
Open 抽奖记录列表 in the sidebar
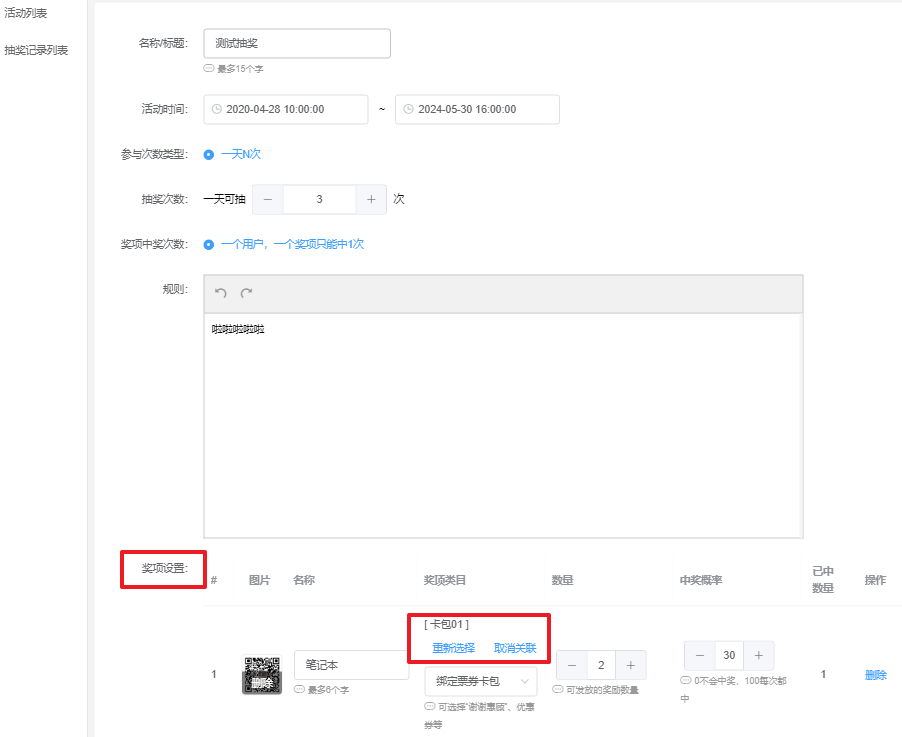click(36, 50)
